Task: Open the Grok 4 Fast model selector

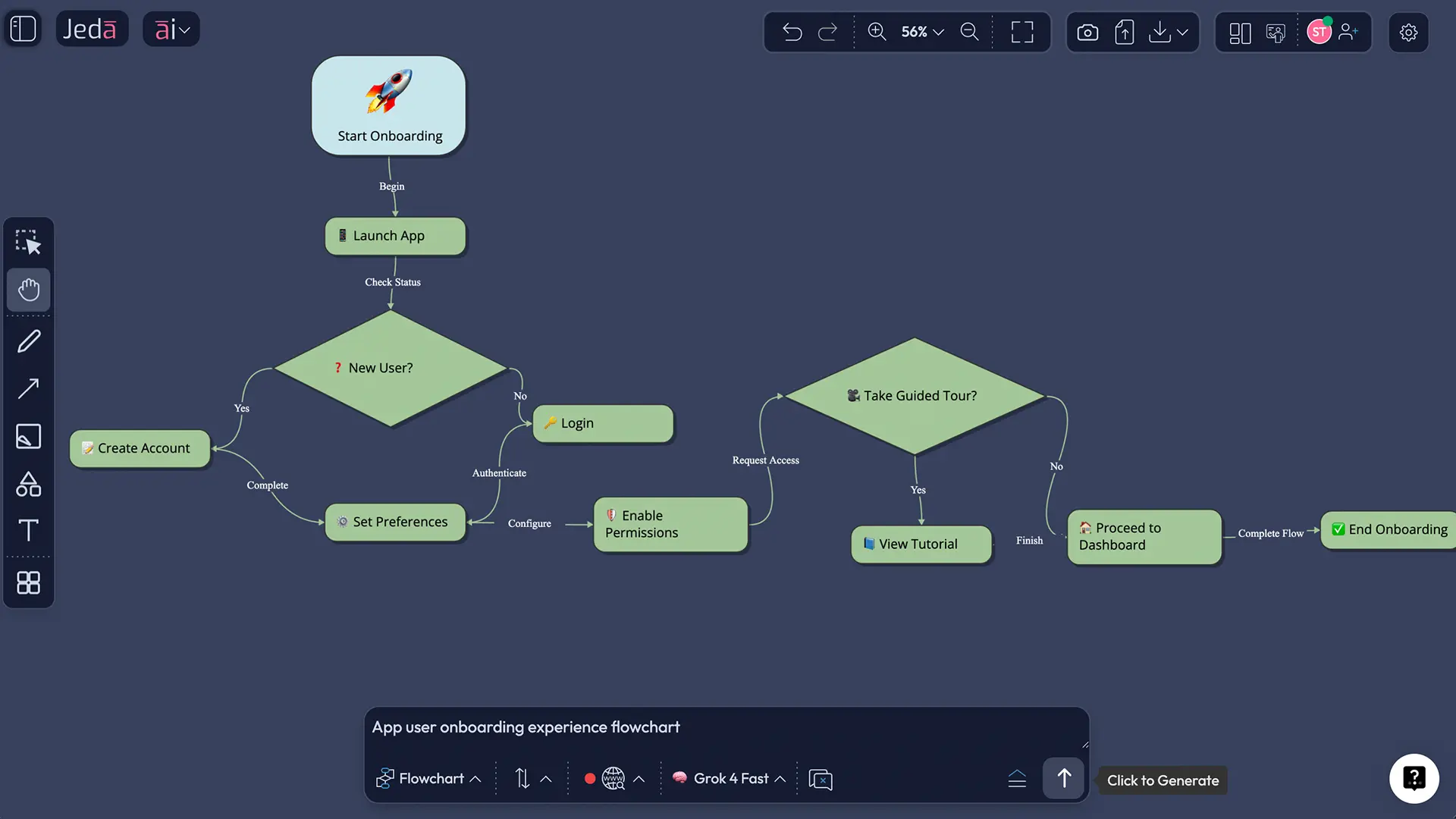Action: point(726,778)
